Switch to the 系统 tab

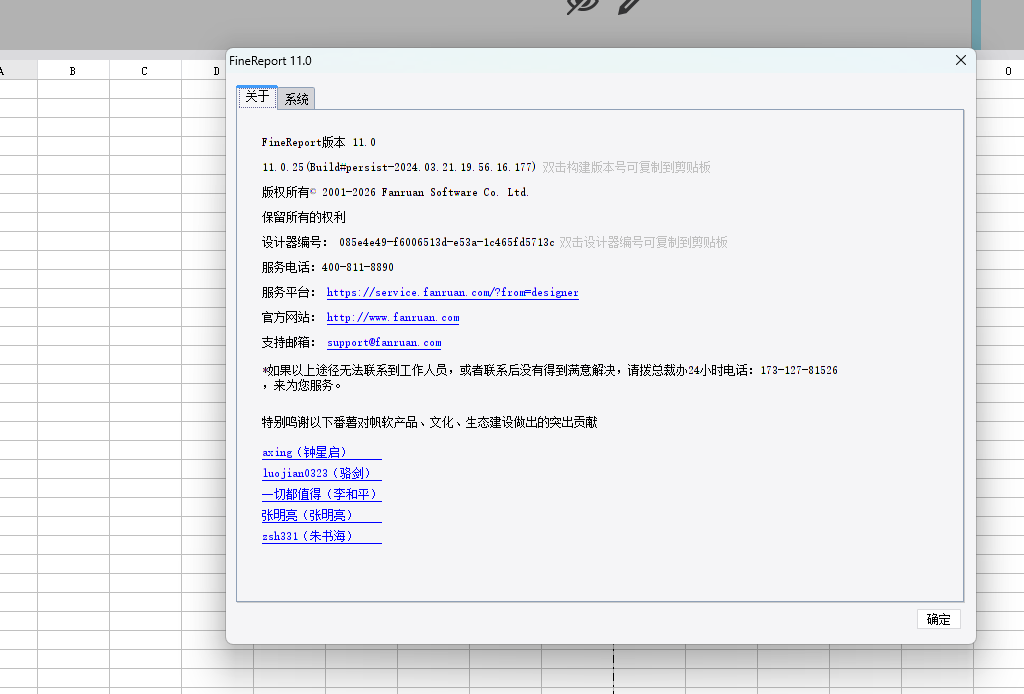click(296, 99)
